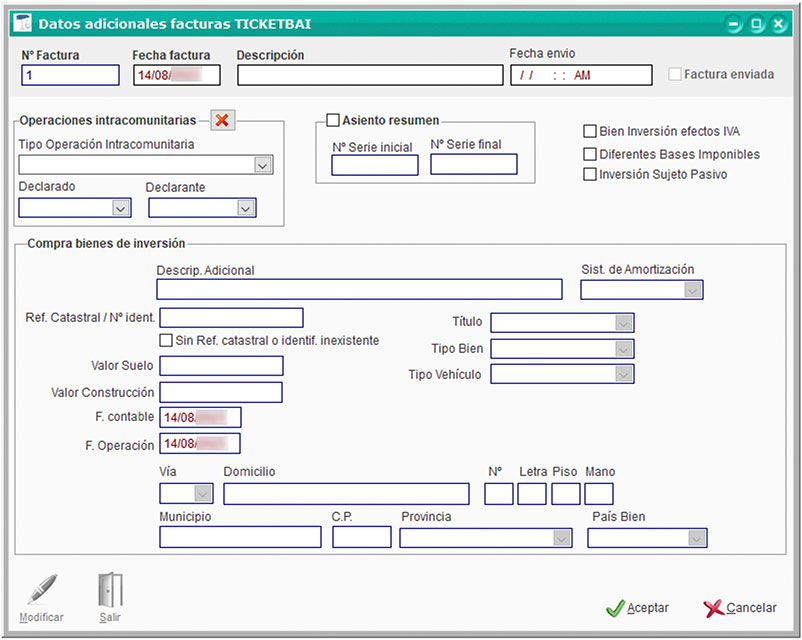Click the Nº address number field
Viewport: 802px width, 640px height.
click(x=499, y=494)
